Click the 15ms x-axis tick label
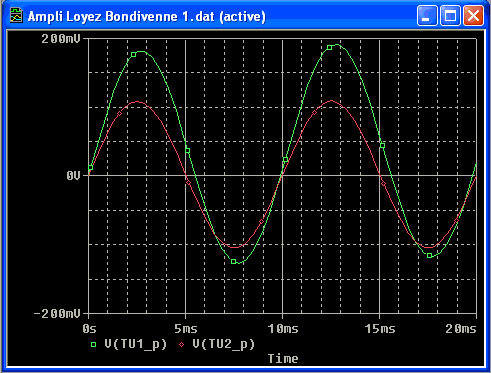Viewport: 491px width, 373px height. [380, 329]
